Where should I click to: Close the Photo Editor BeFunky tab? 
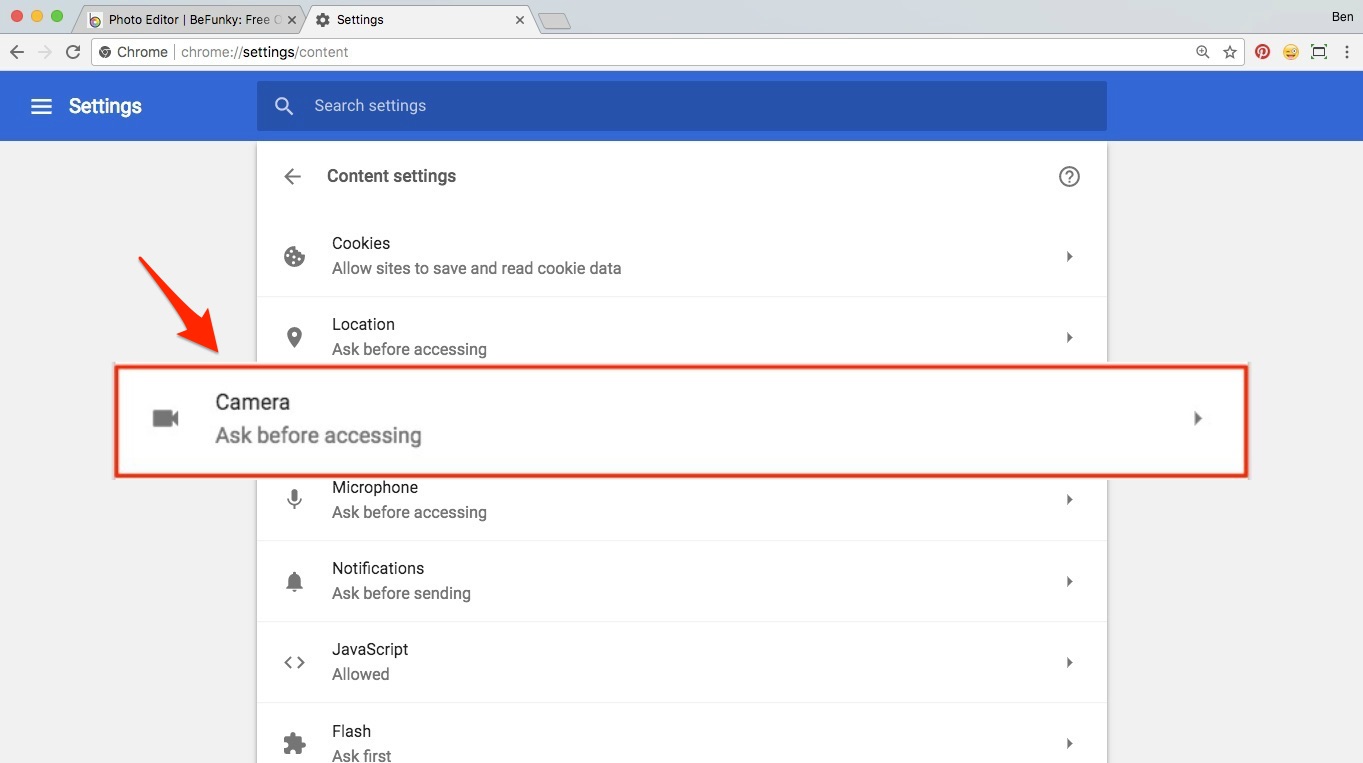point(292,20)
